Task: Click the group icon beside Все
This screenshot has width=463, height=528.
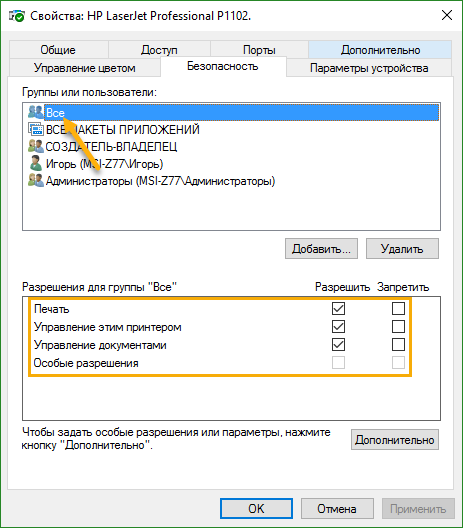Action: tap(35, 112)
